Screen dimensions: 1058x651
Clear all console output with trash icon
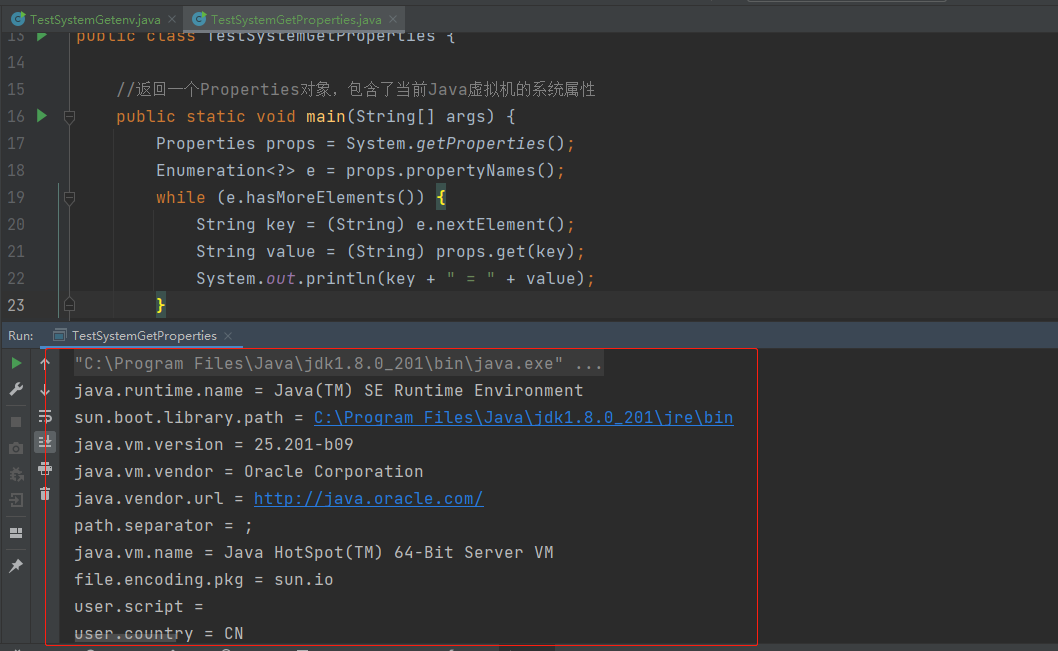pos(45,494)
